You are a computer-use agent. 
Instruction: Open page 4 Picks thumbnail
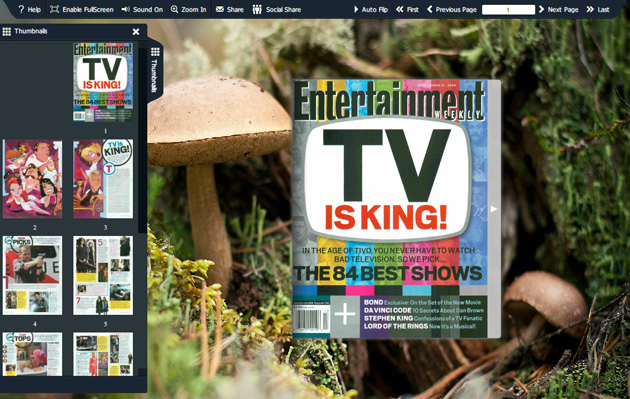[x=33, y=275]
